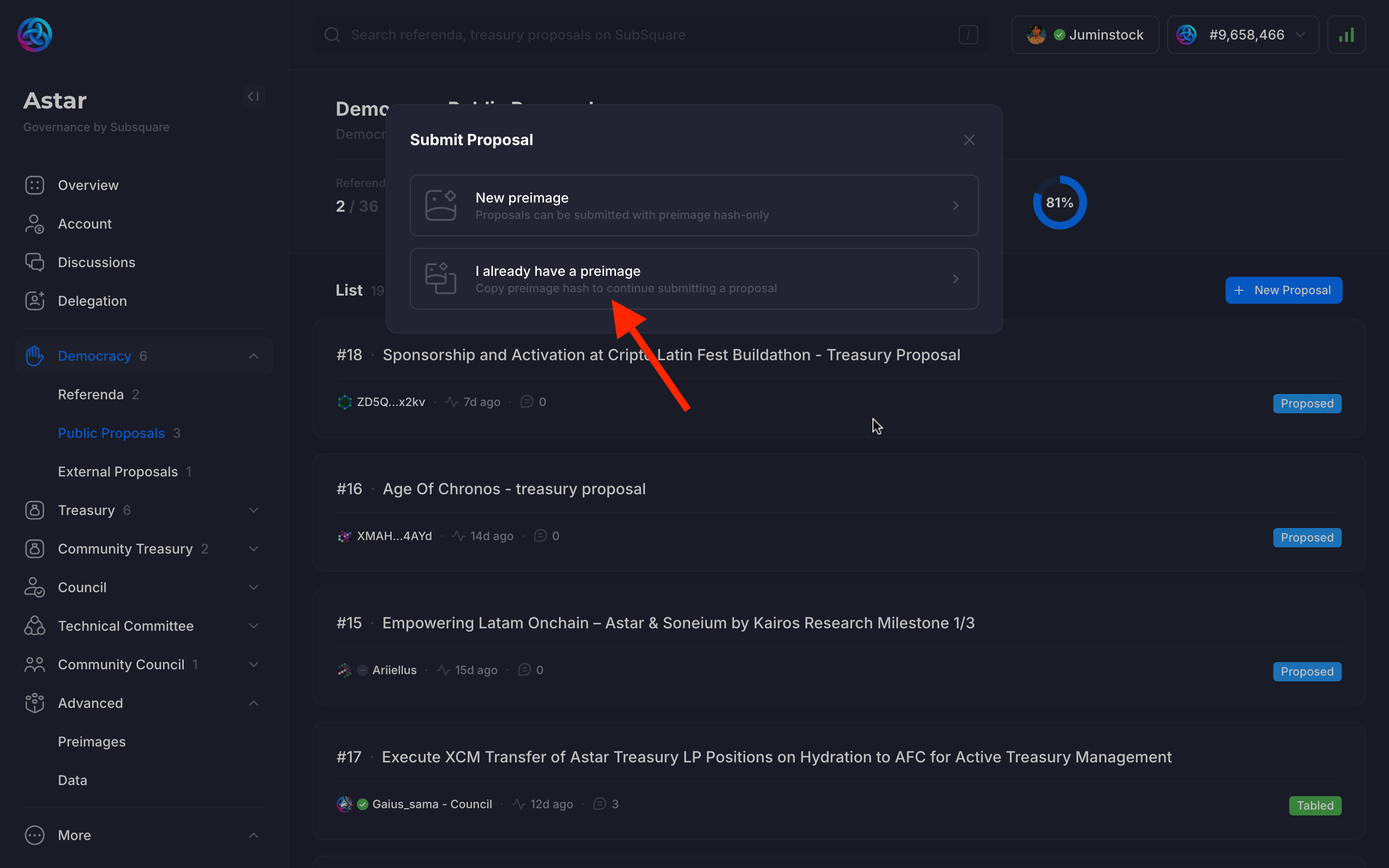
Task: Choose 'I already have a preimage' option
Action: click(x=694, y=278)
